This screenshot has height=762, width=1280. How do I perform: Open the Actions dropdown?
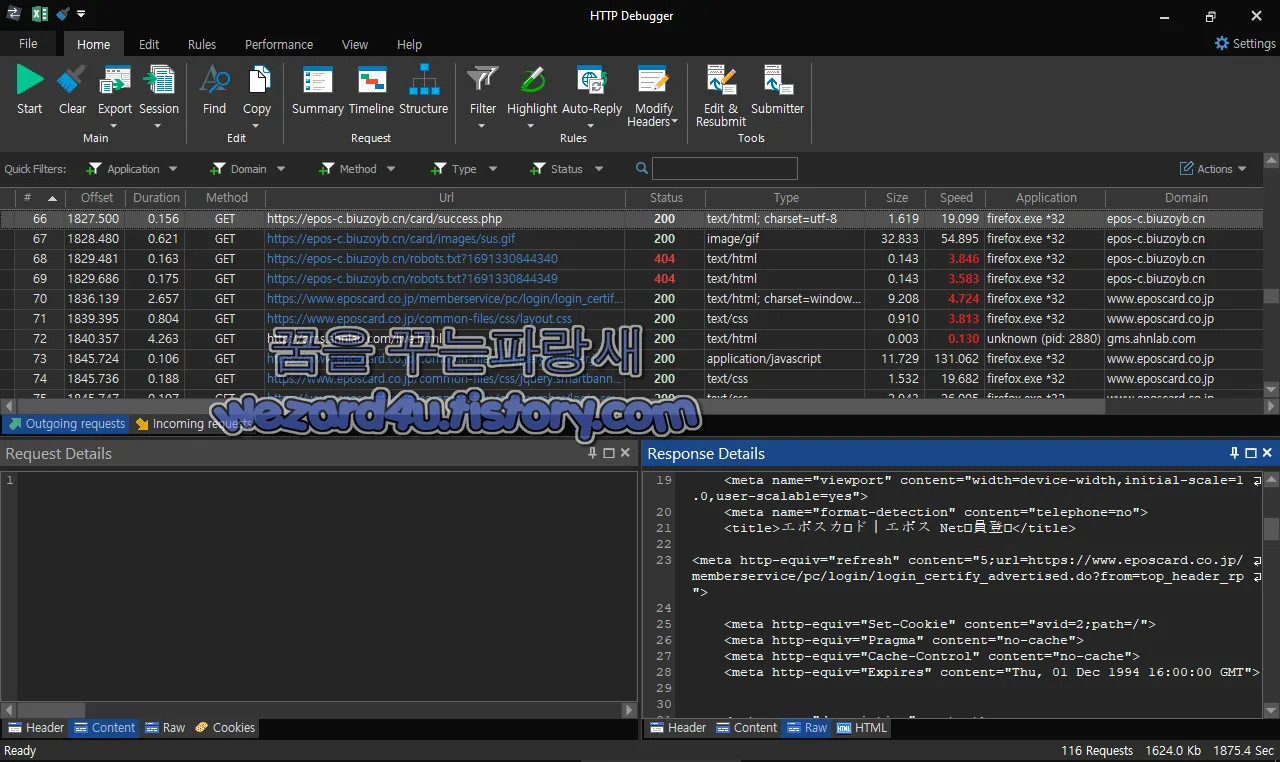pos(1214,169)
